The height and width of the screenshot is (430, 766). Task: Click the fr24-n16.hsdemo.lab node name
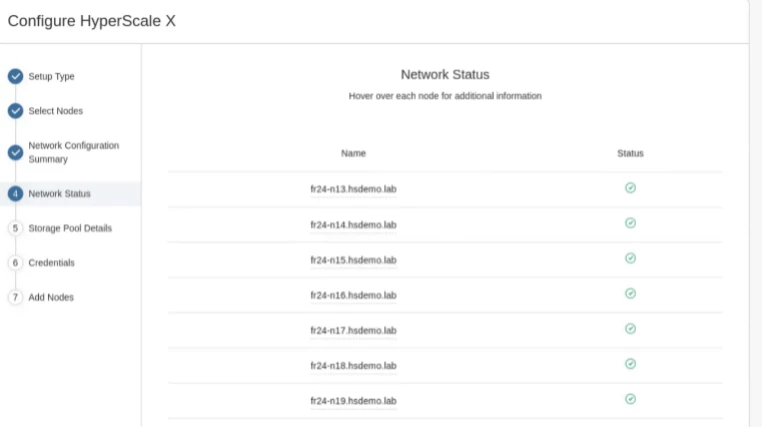point(353,295)
